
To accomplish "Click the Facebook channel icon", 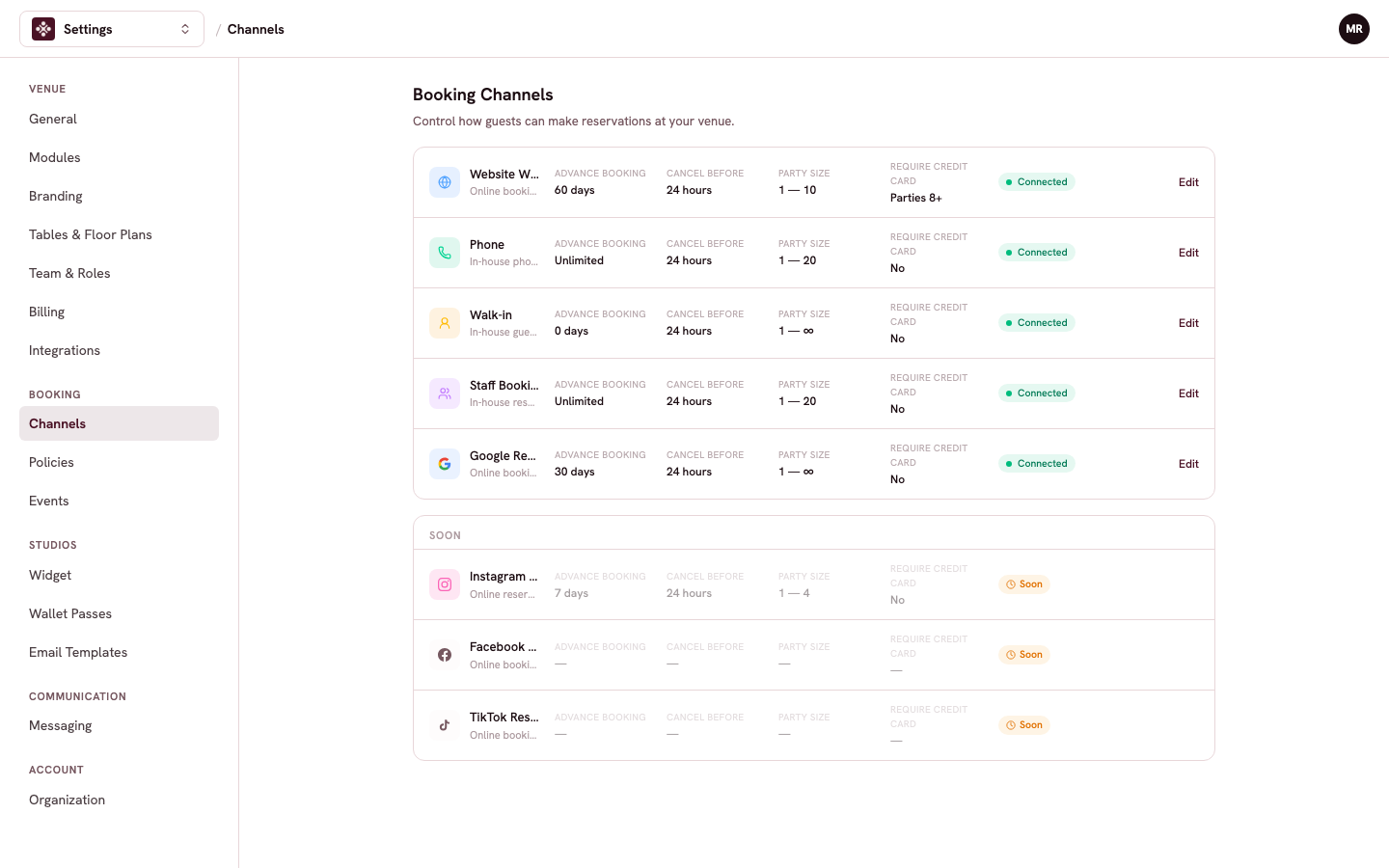I will 445,655.
